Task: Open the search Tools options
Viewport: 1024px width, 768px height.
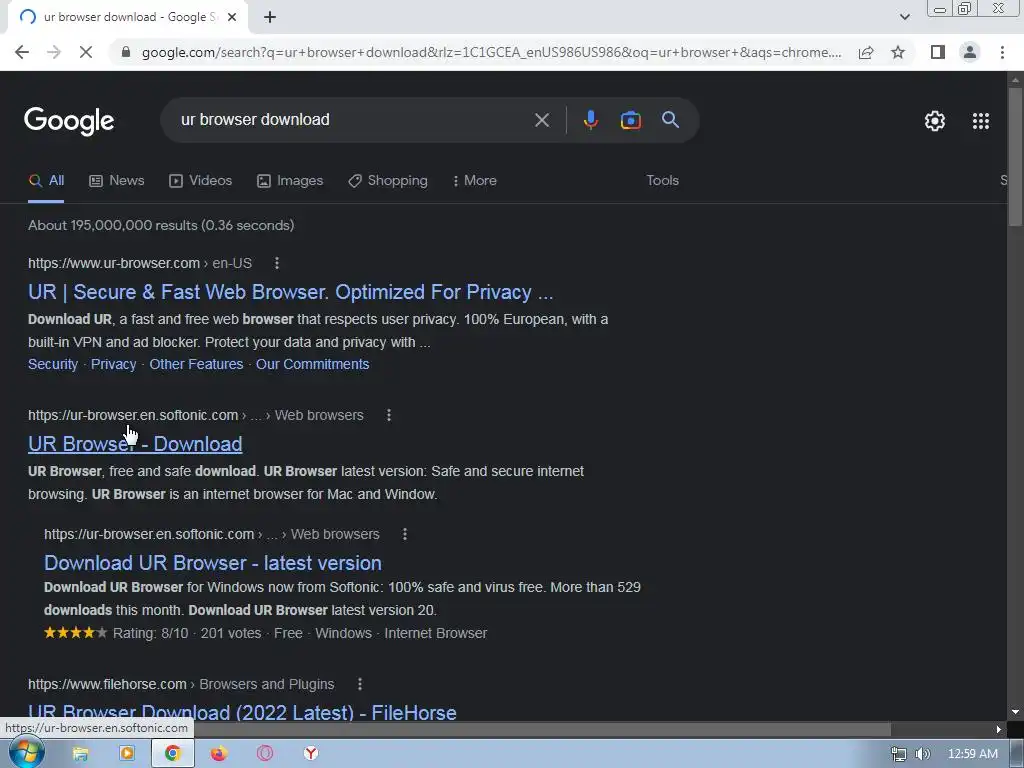Action: click(662, 181)
